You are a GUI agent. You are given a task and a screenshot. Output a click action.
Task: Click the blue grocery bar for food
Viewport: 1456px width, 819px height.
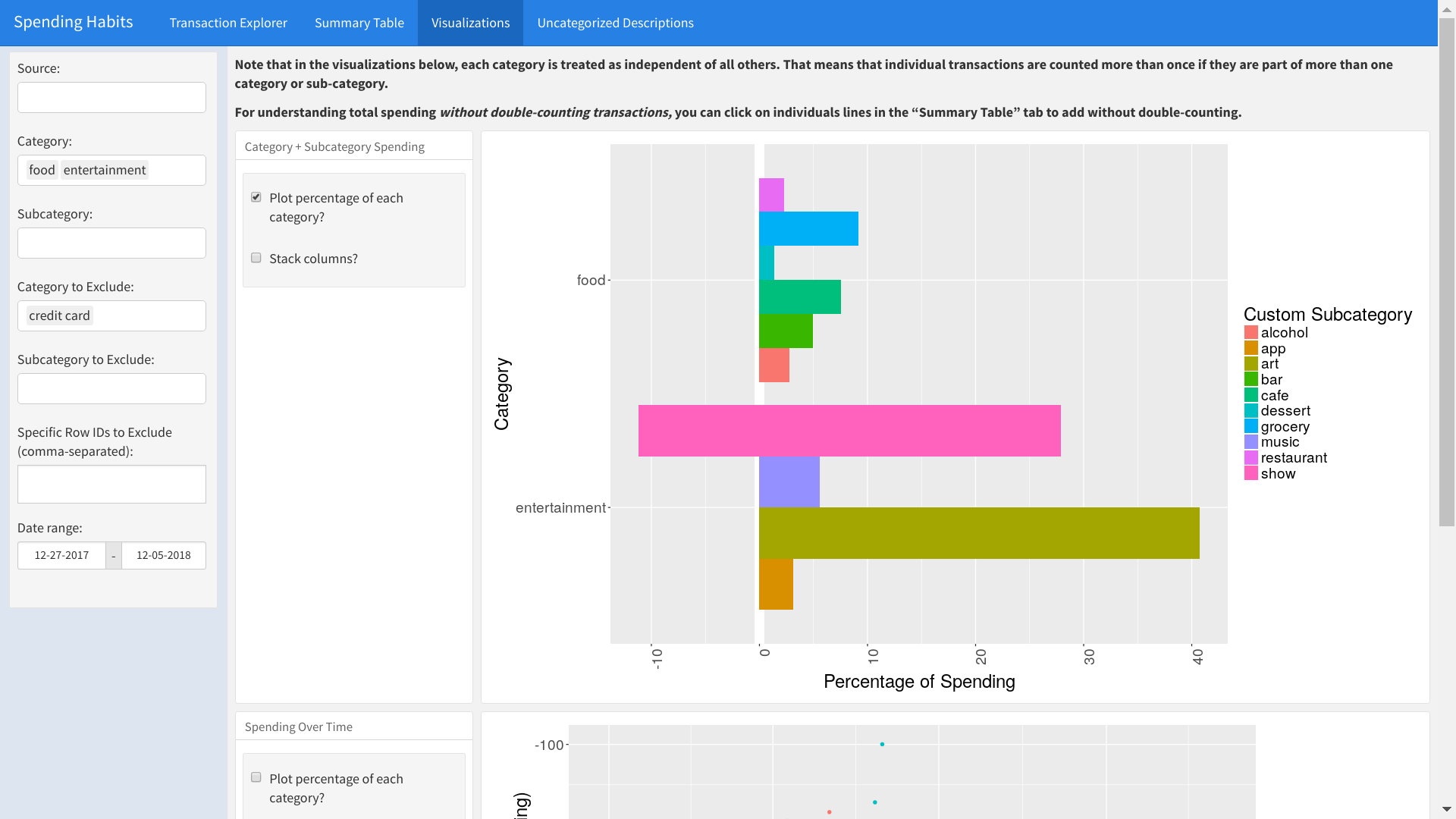tap(808, 228)
